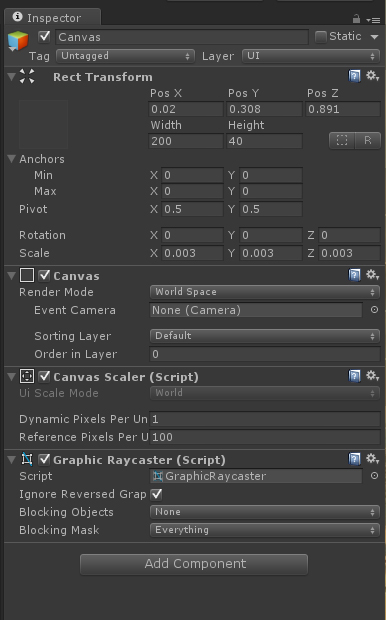The image size is (386, 620).
Task: Open Canvas Scaler help reference
Action: [x=354, y=376]
